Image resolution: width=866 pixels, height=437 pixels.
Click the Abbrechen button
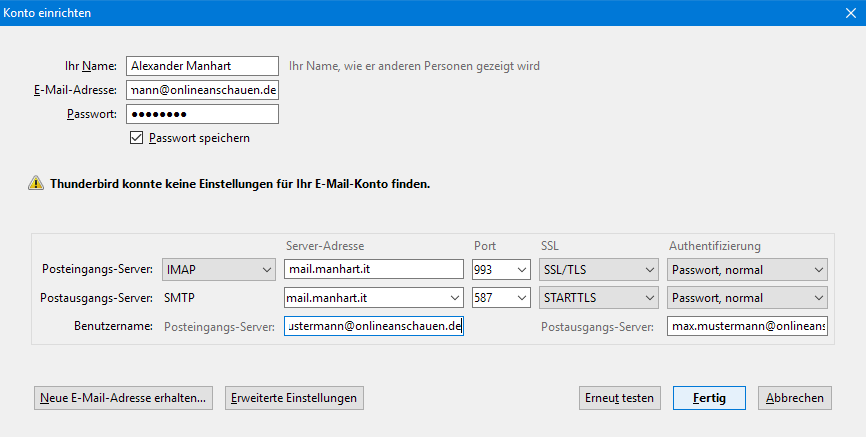point(795,398)
